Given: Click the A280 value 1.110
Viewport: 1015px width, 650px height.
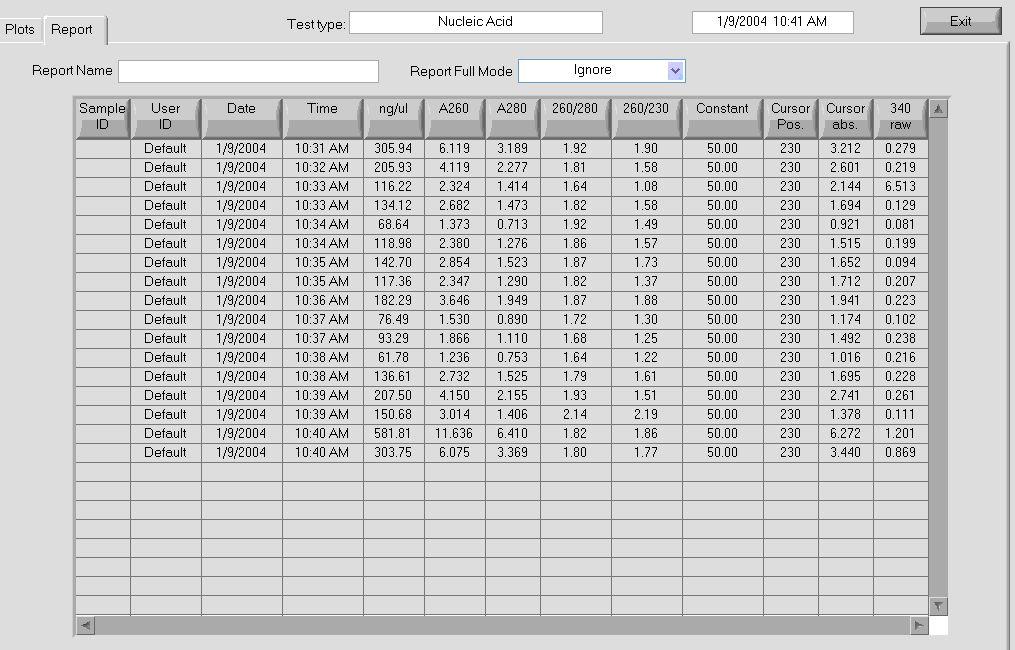Looking at the screenshot, I should point(512,338).
